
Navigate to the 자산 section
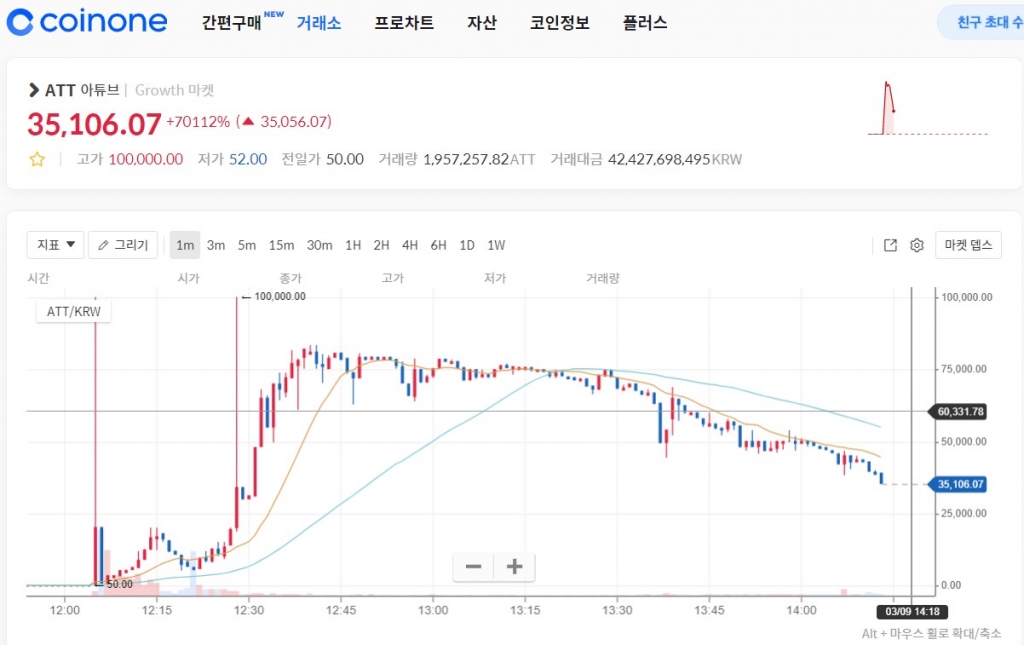(x=482, y=22)
